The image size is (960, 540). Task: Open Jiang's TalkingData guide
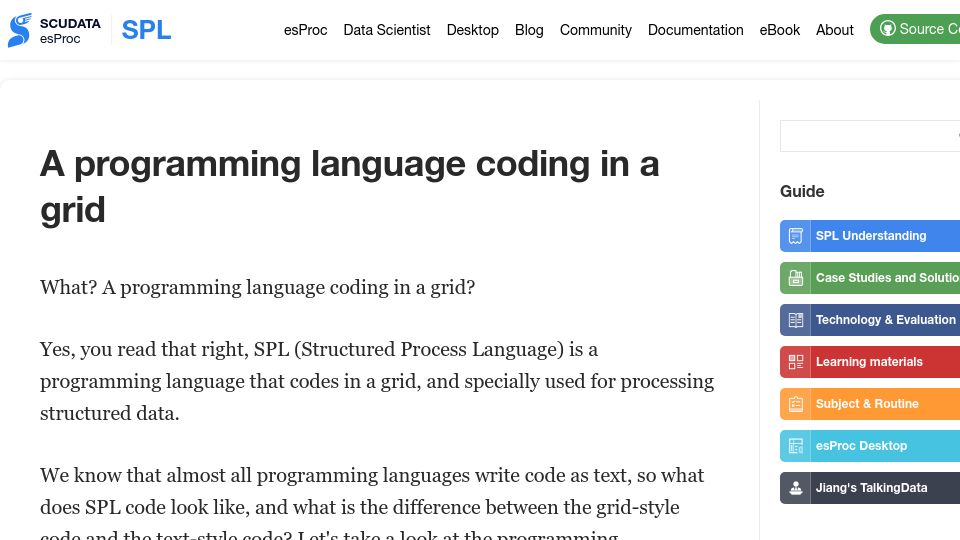point(870,488)
